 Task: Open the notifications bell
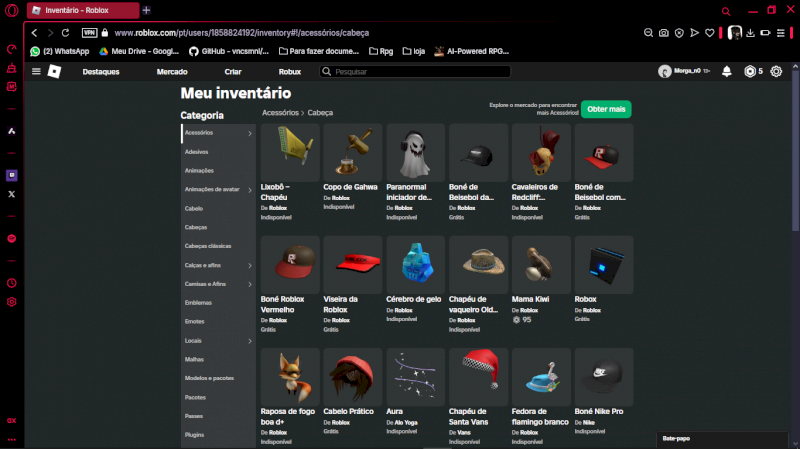coord(727,71)
